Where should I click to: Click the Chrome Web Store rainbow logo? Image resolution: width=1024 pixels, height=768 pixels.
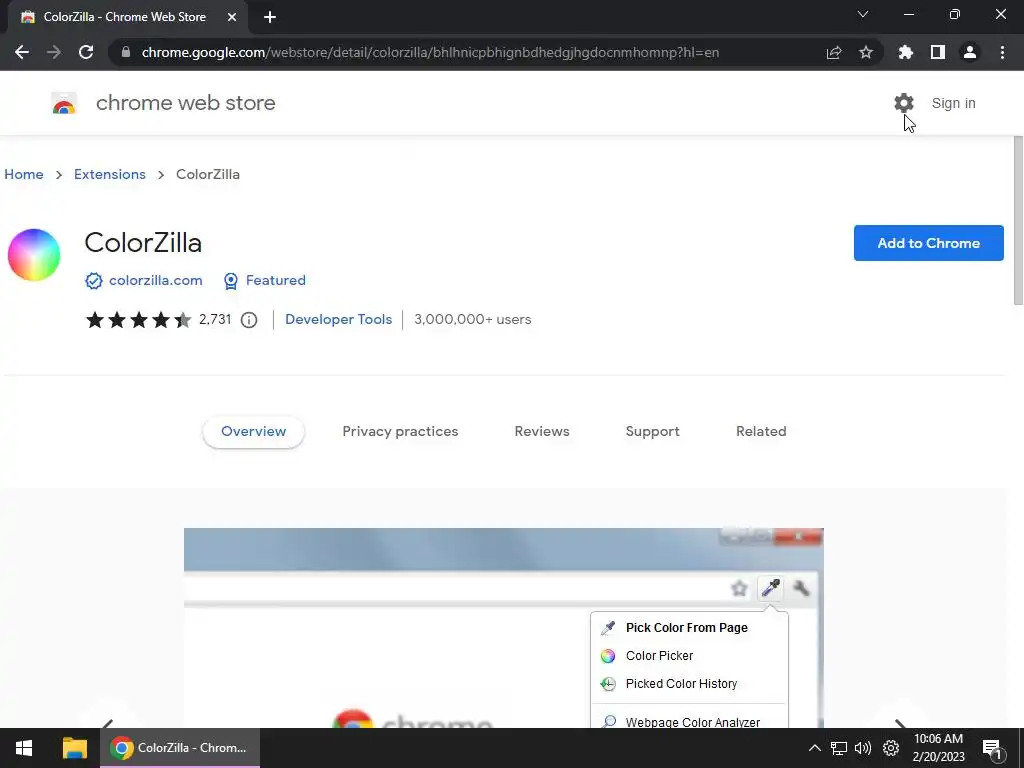click(x=64, y=103)
